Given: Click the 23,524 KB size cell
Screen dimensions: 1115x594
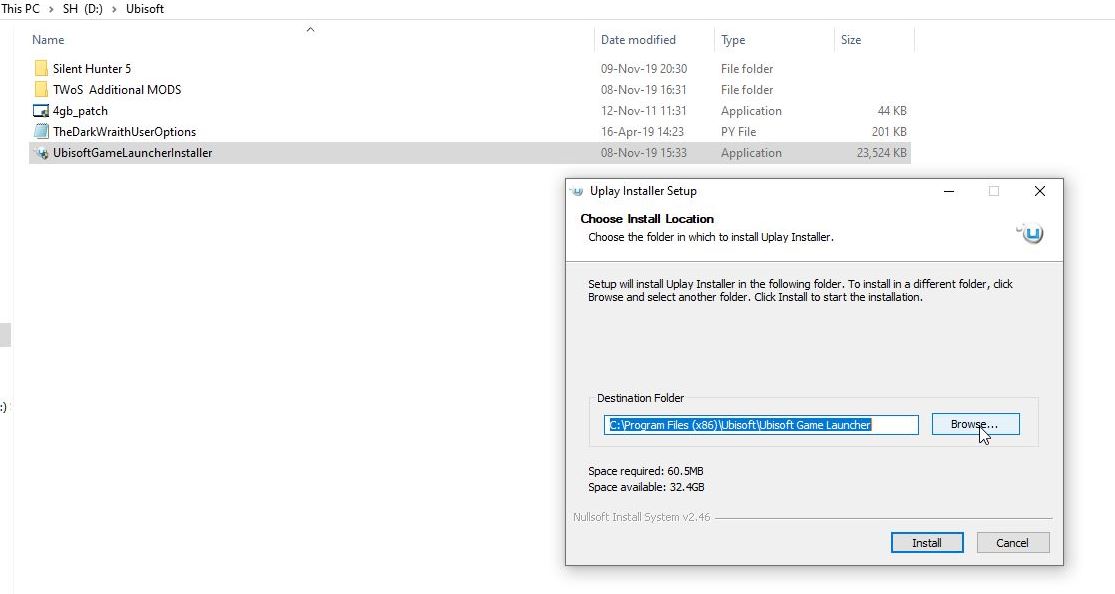Looking at the screenshot, I should (881, 153).
